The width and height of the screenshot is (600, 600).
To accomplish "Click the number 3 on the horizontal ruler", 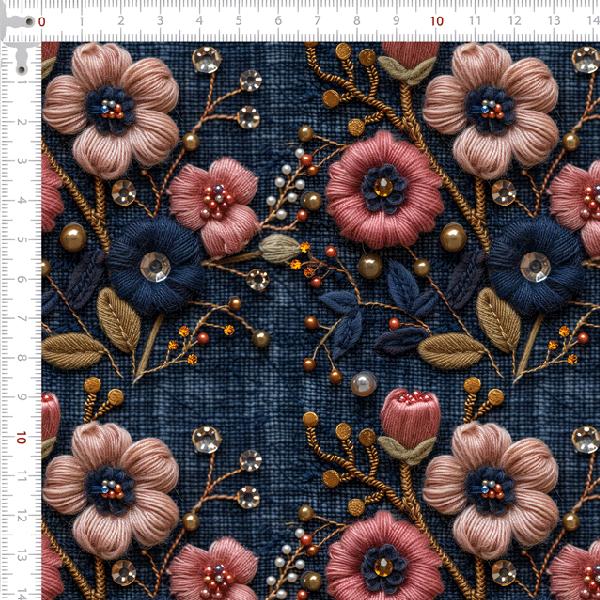I will (x=160, y=21).
